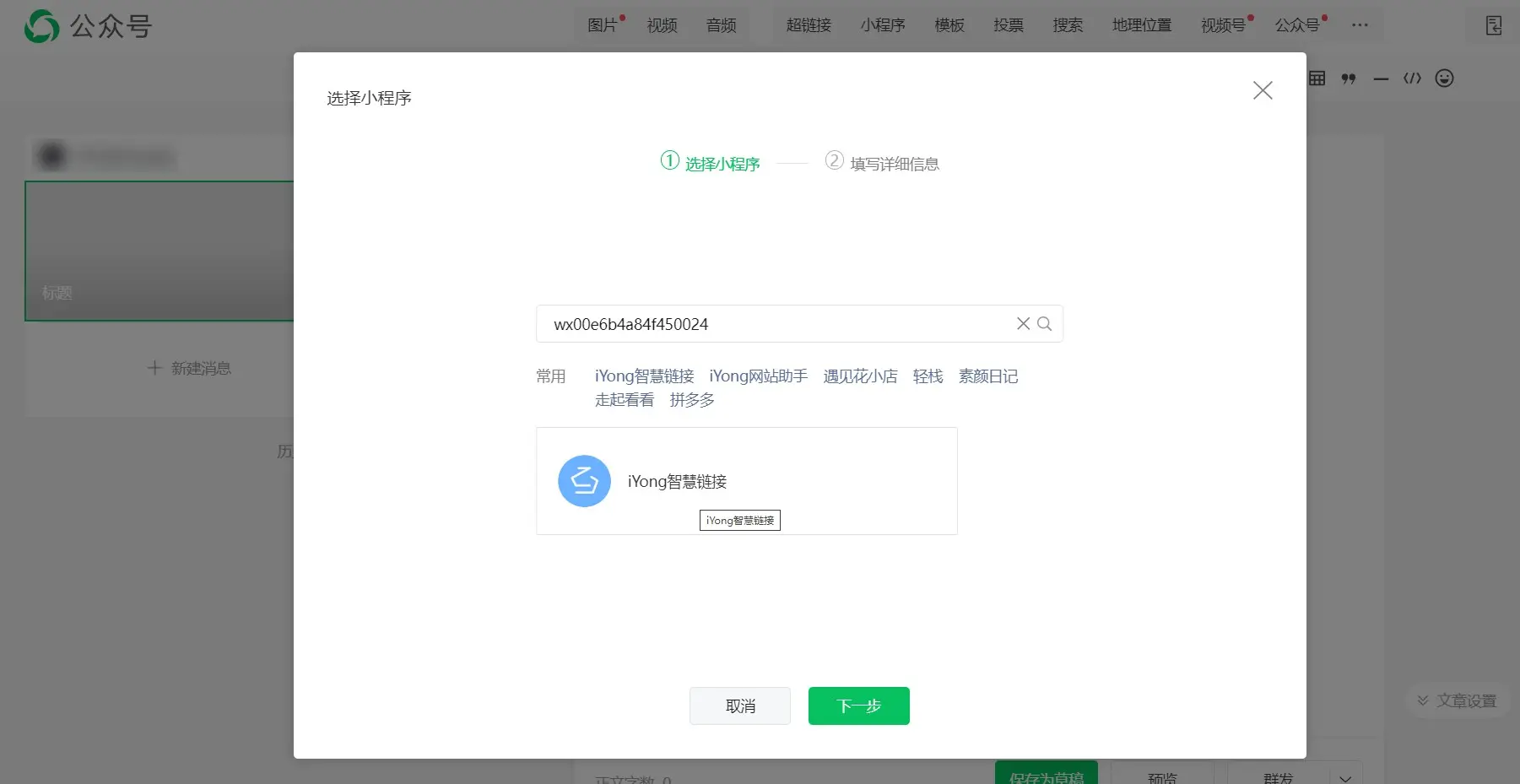Screen dimensions: 1520x784
Task: Open the 视频号 toolbar item
Action: coord(1223,25)
